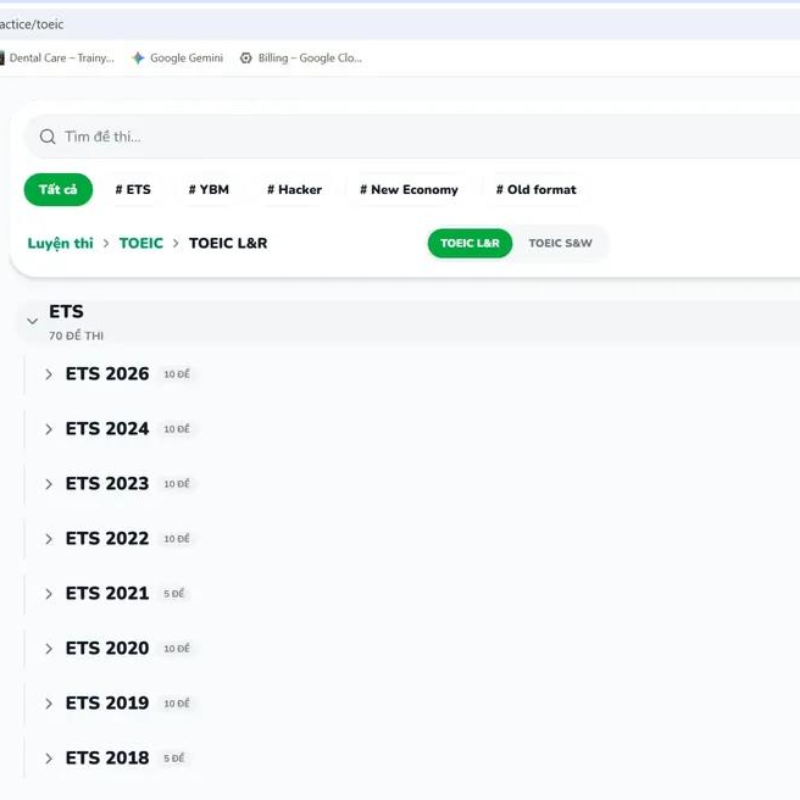Go to TOEIC breadcrumb link
Screen dimensions: 800x800
[x=141, y=243]
